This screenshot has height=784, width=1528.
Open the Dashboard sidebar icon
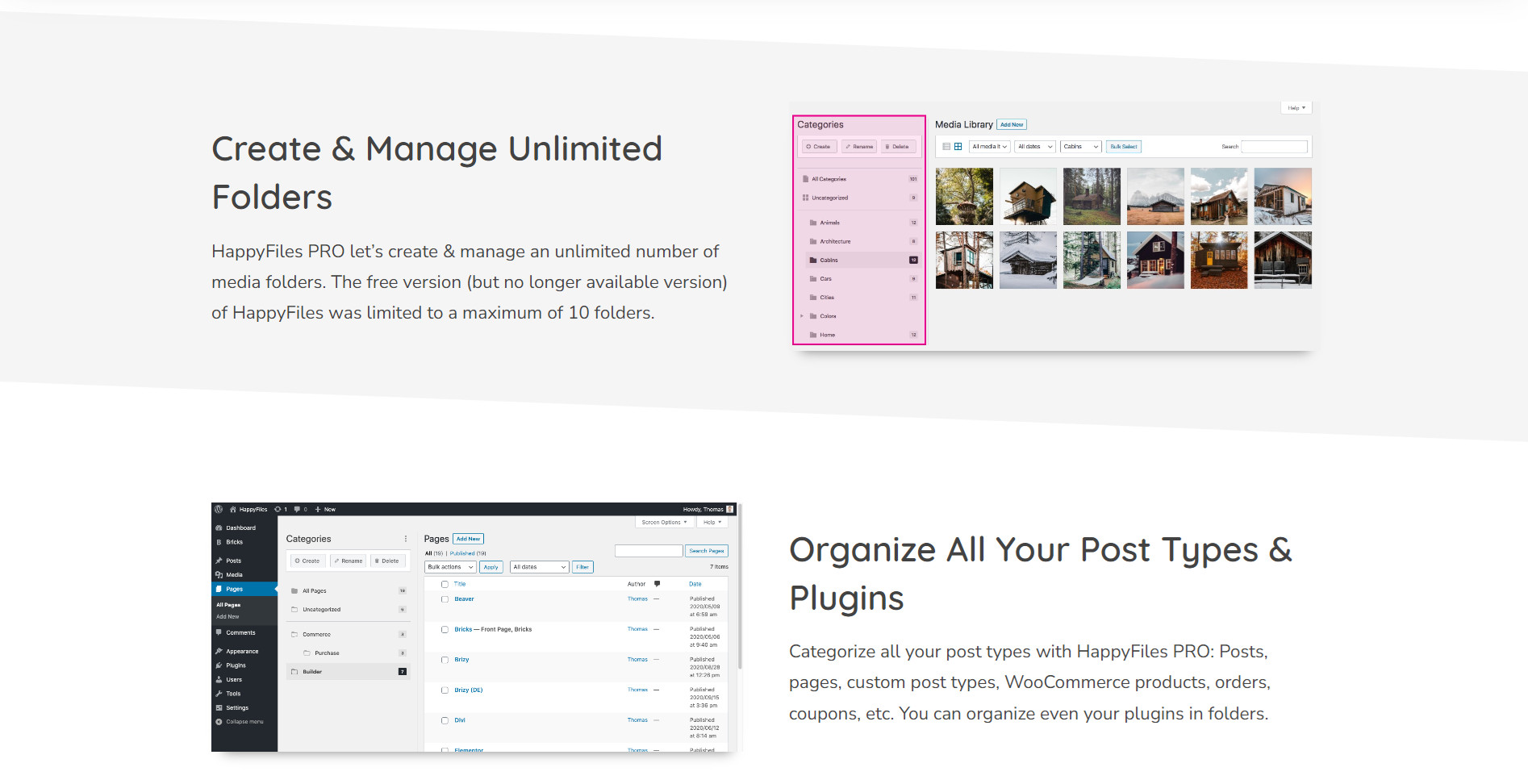coord(219,528)
